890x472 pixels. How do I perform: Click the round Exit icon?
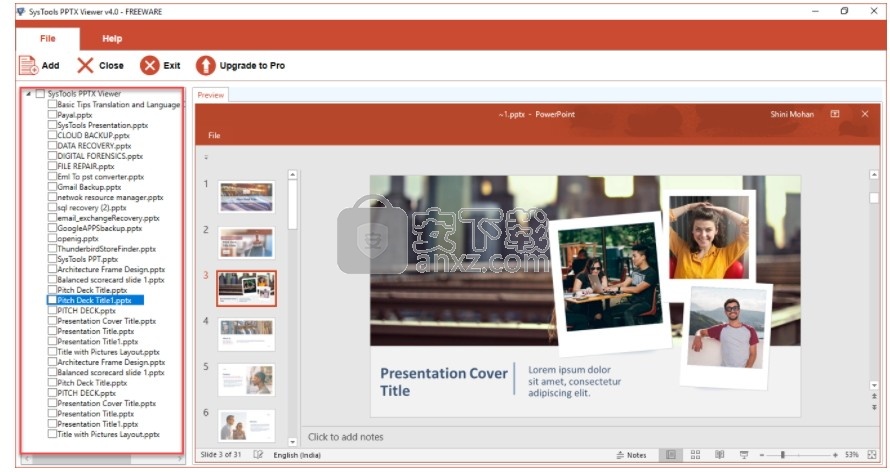click(150, 65)
